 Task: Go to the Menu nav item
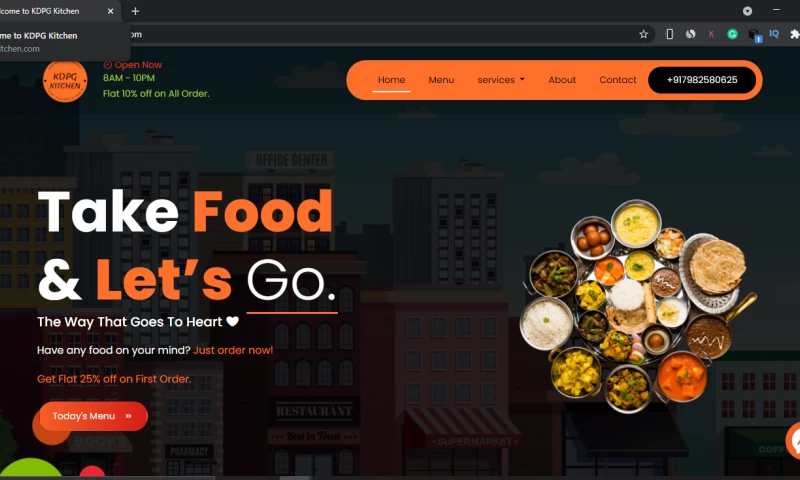pos(441,80)
